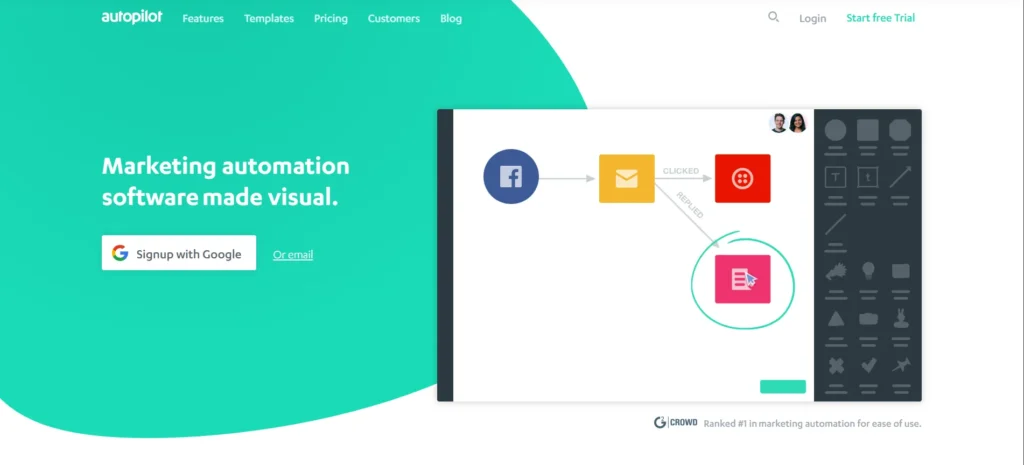Image resolution: width=1024 pixels, height=465 pixels.
Task: Click the male collaborator avatar
Action: [x=778, y=123]
